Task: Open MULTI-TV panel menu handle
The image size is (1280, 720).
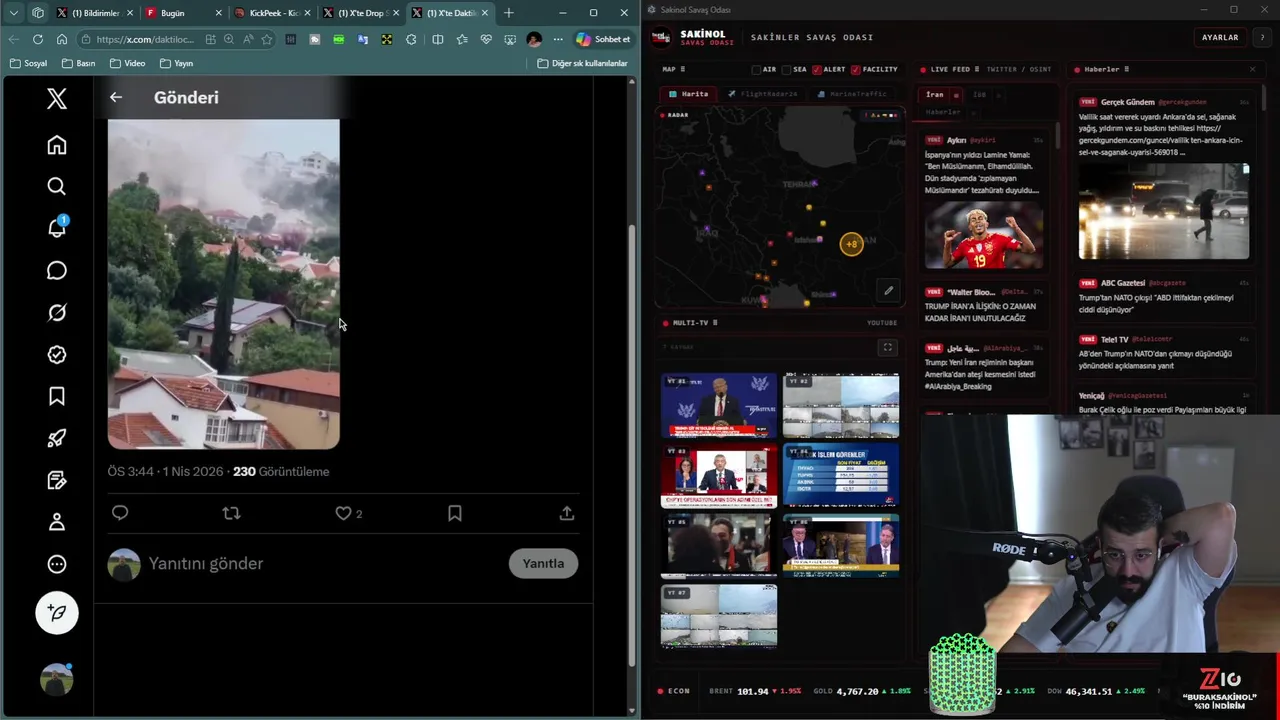Action: click(715, 323)
